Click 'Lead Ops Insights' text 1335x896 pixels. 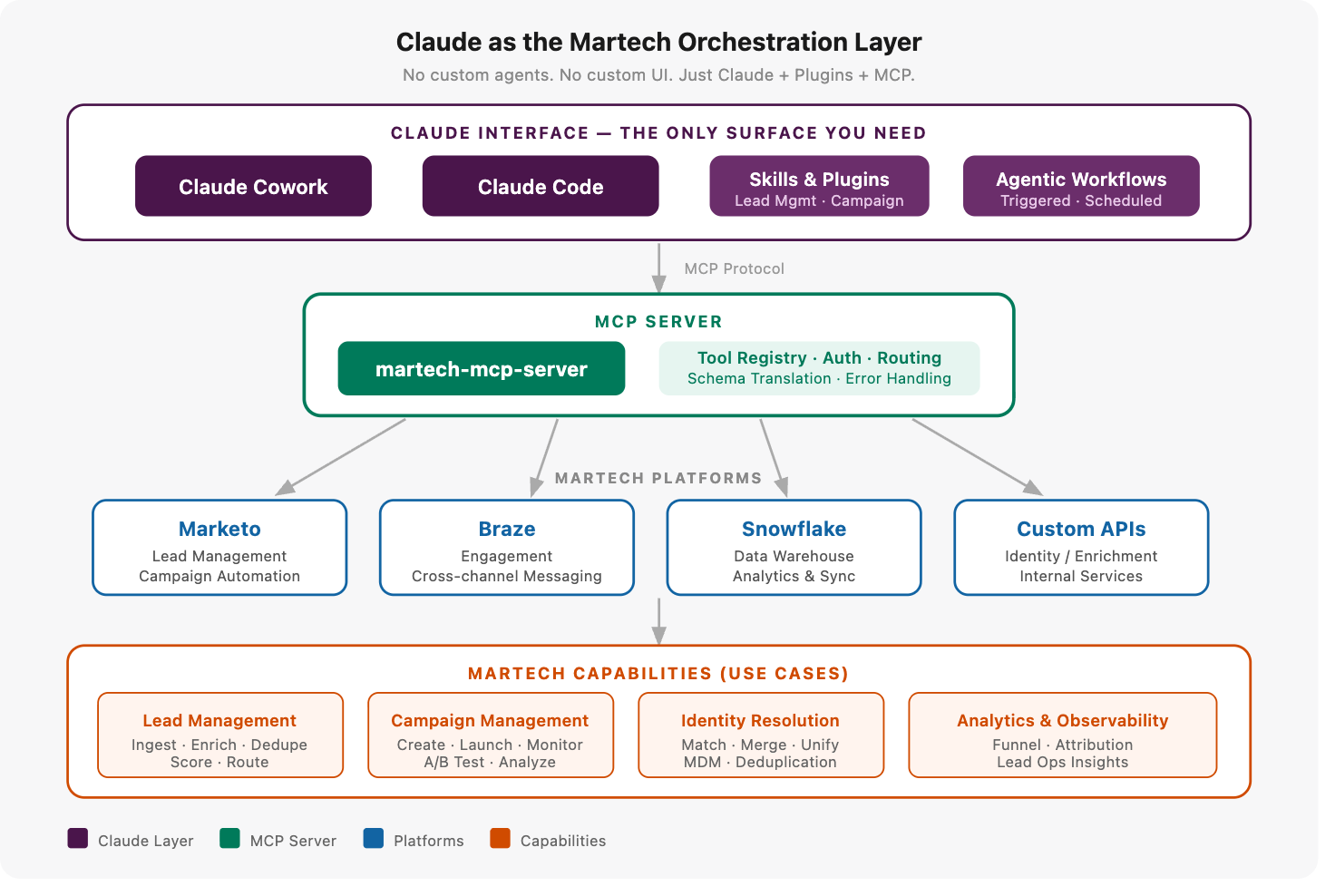click(1063, 763)
